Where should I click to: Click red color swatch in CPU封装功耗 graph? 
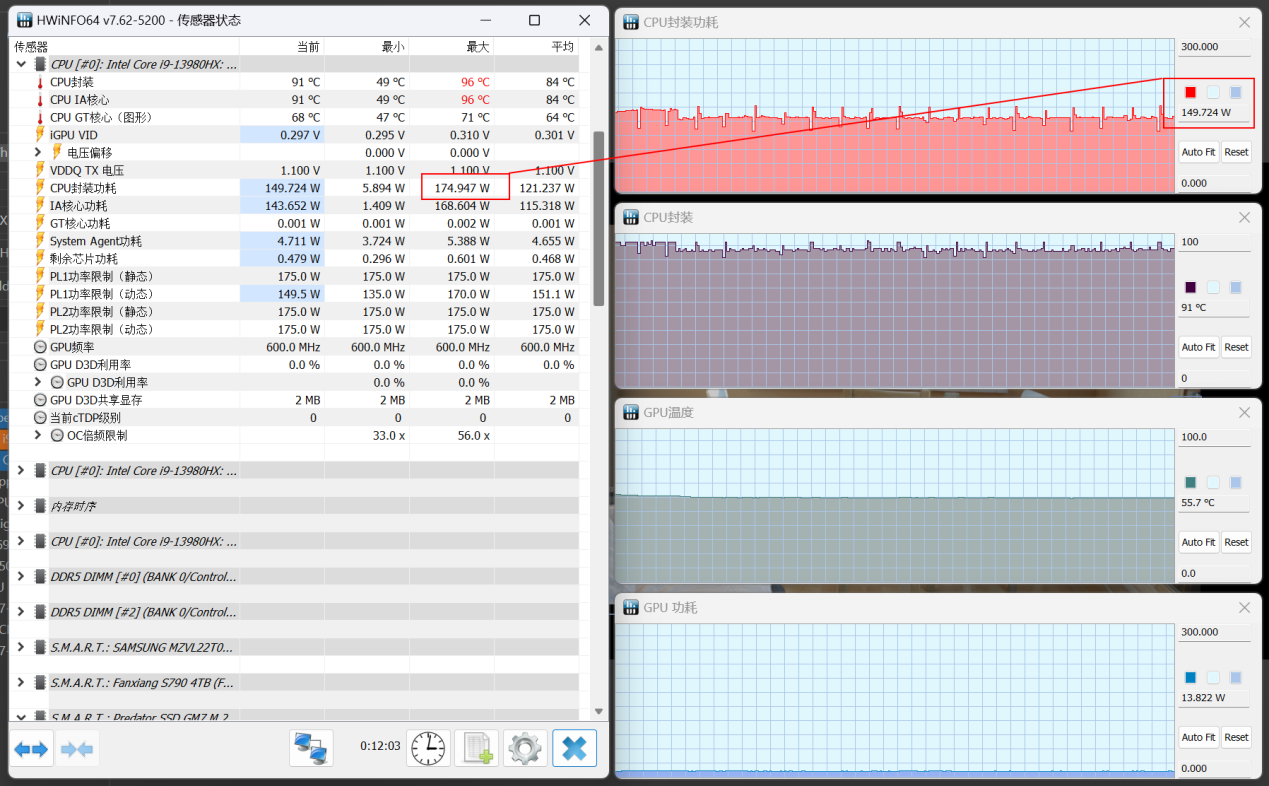[1190, 92]
